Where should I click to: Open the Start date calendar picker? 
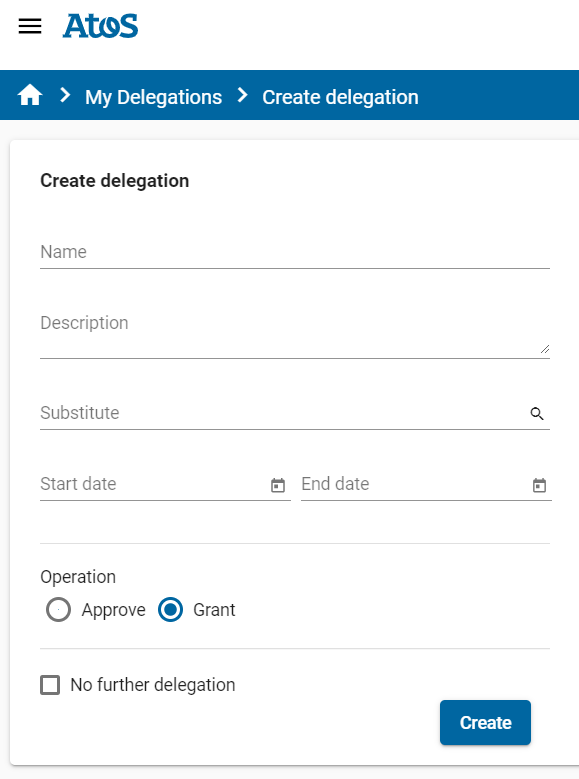click(278, 485)
